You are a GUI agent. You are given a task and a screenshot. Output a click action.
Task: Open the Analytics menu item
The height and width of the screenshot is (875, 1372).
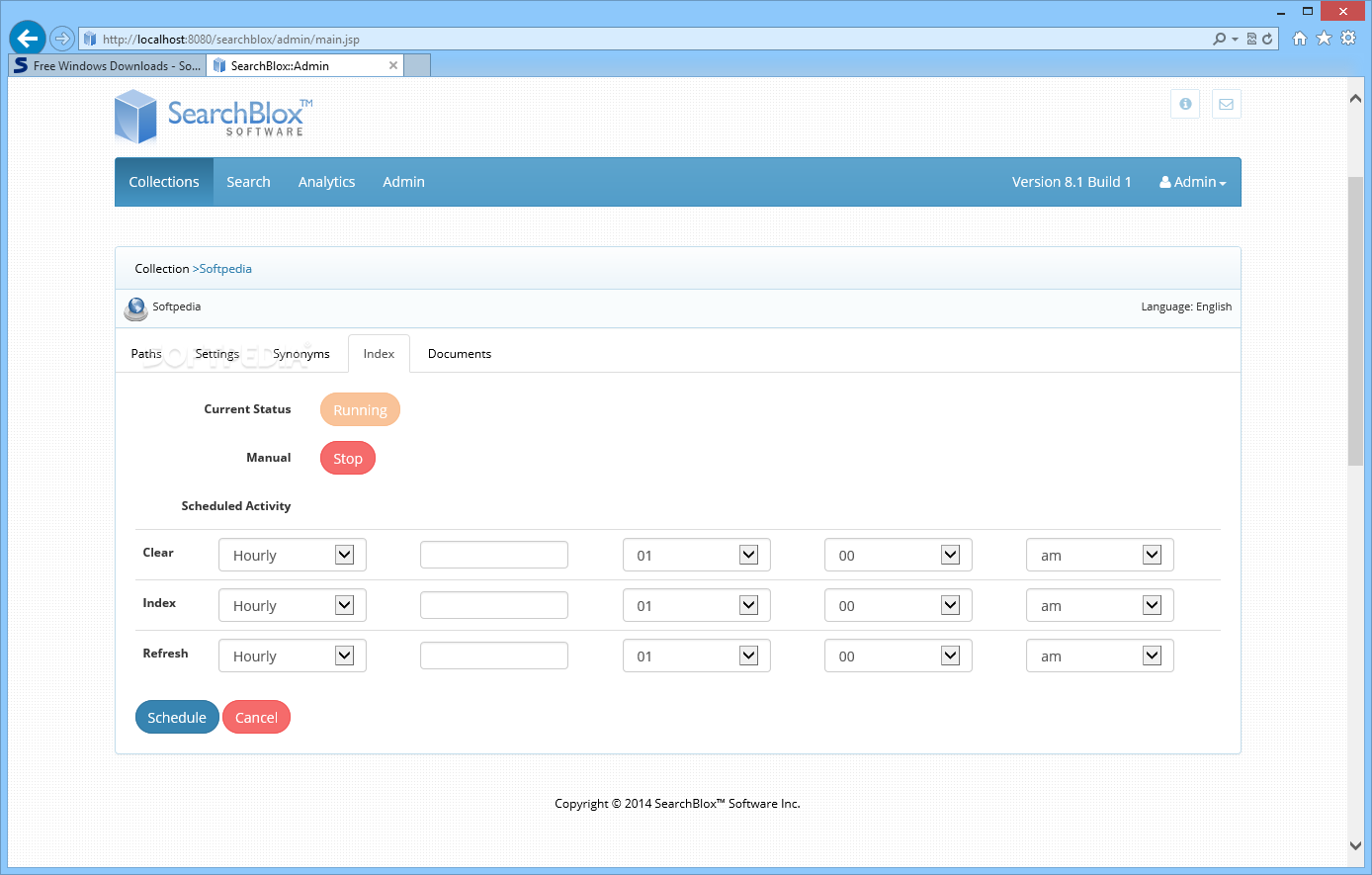pos(326,182)
